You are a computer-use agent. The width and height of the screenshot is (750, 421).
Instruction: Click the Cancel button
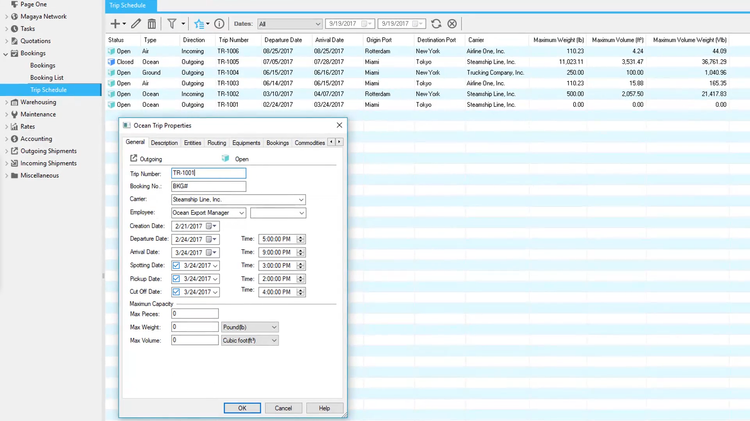pyautogui.click(x=283, y=408)
